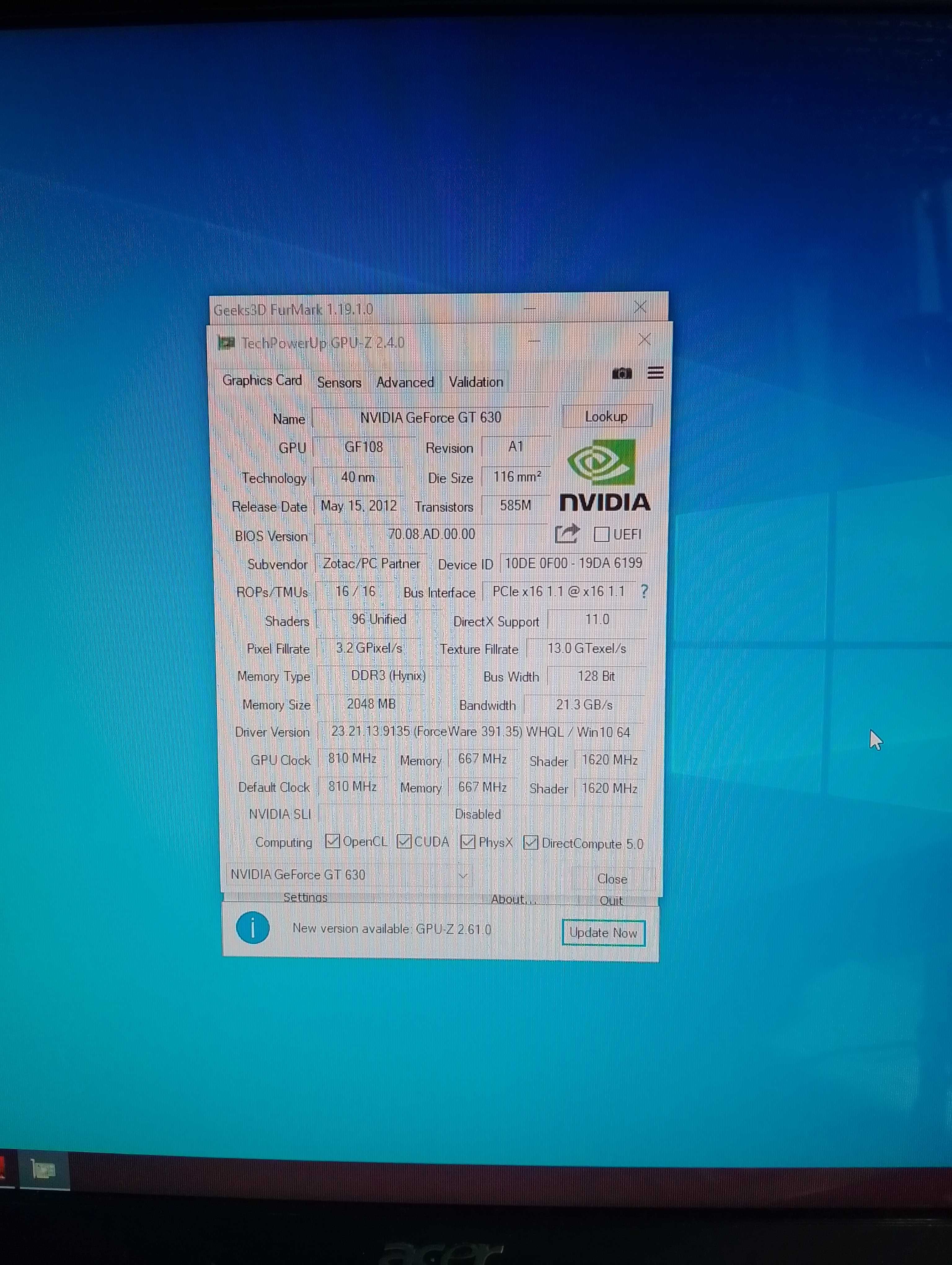Click the FurMark Settings button

306,898
